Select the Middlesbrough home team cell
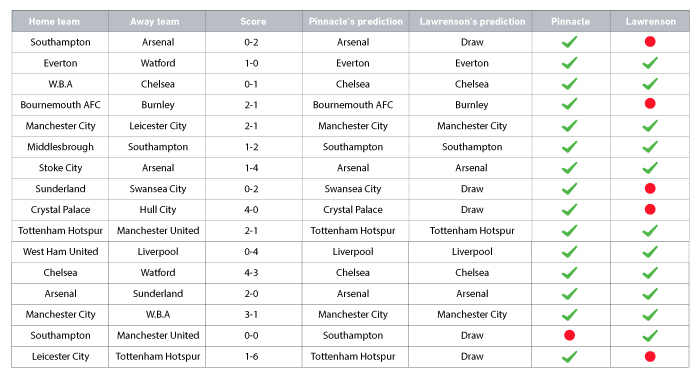 (x=60, y=147)
